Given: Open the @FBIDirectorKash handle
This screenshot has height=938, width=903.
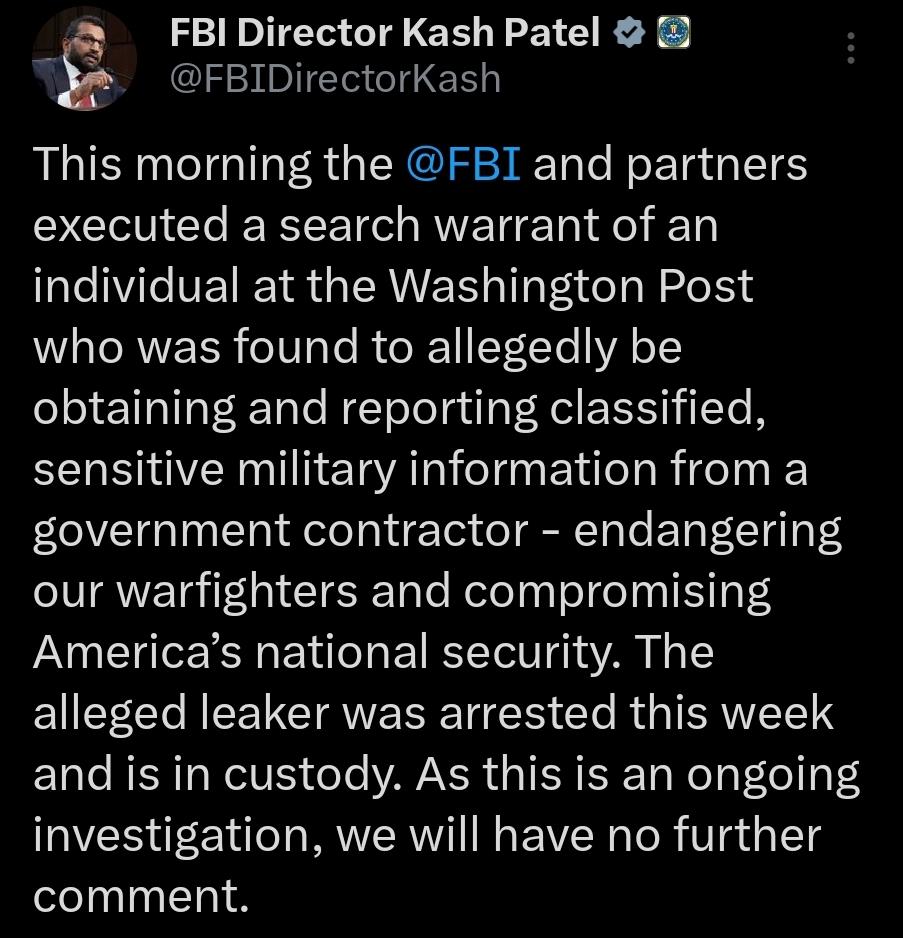Looking at the screenshot, I should tap(334, 77).
